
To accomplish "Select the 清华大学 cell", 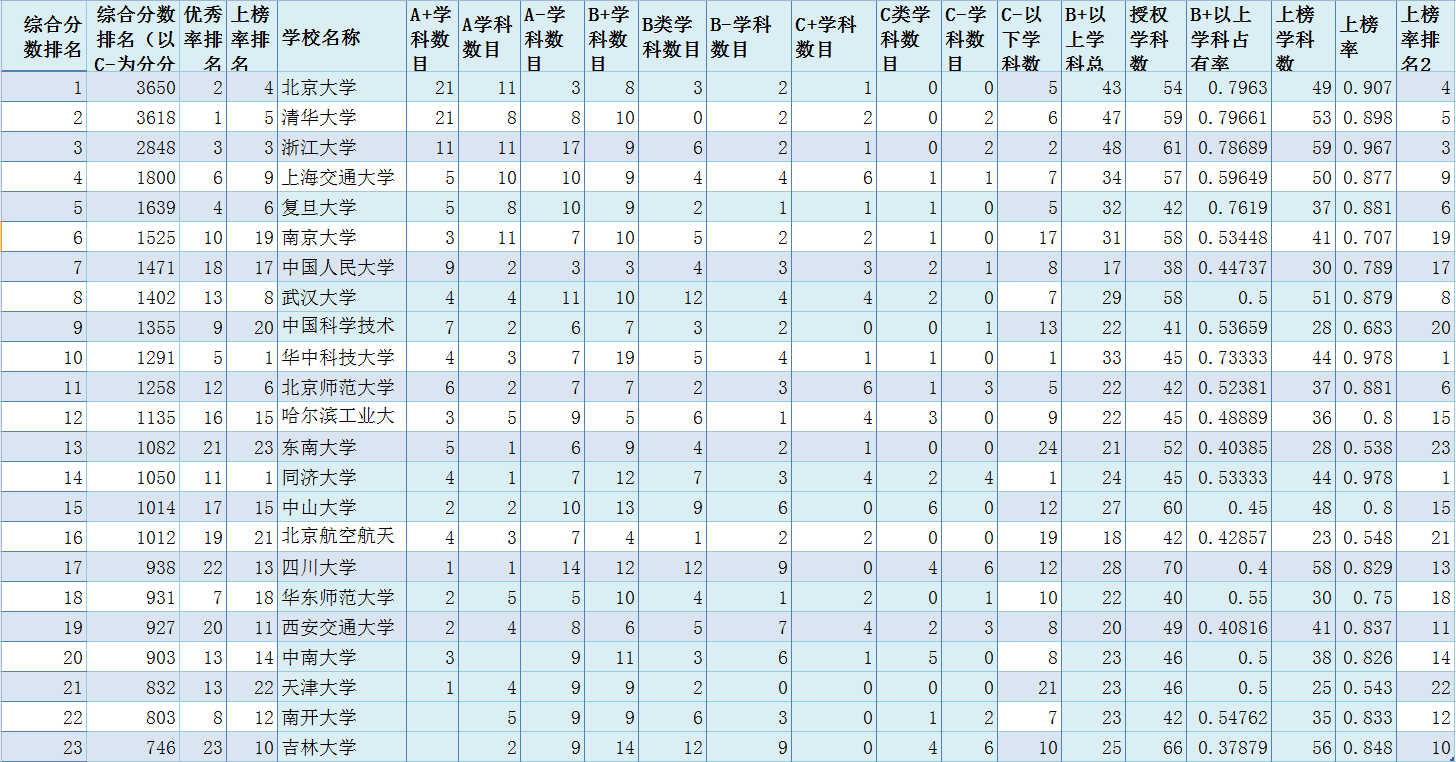I will click(x=342, y=117).
